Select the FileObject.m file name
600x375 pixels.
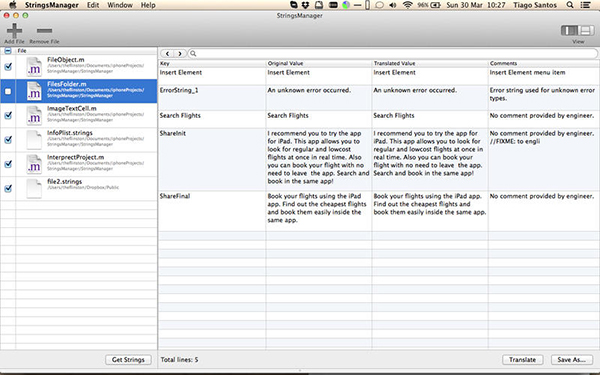(65, 60)
